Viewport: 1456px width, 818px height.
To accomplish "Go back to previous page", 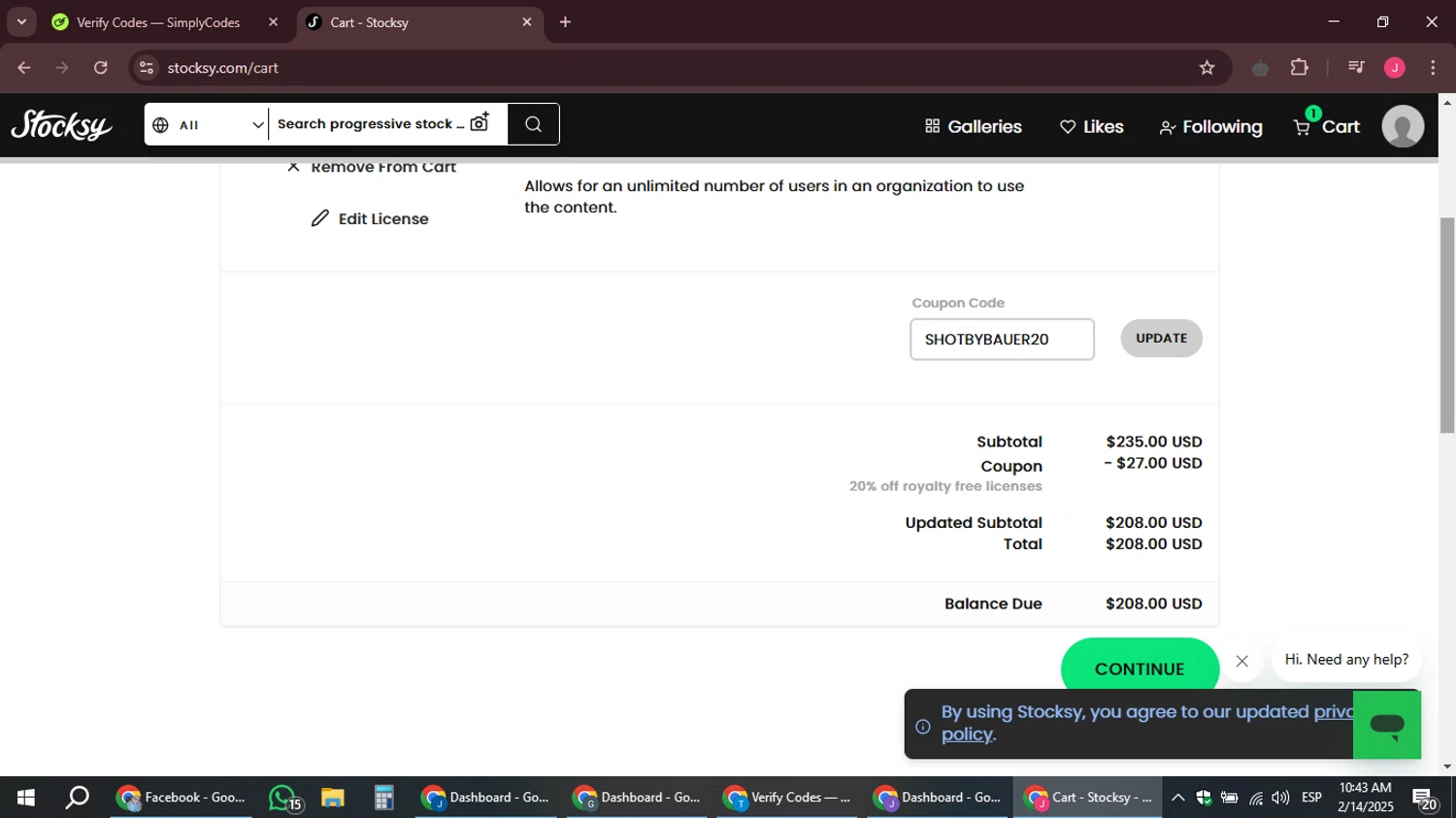I will pos(24,68).
